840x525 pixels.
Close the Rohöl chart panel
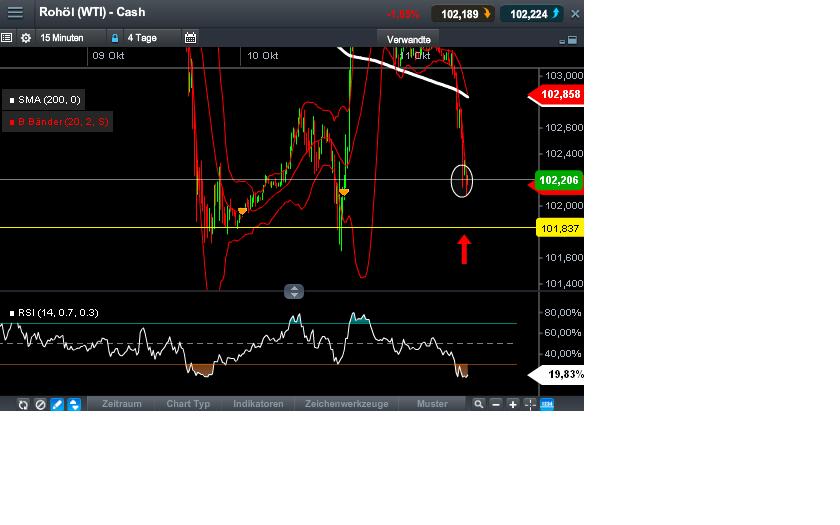click(x=575, y=14)
